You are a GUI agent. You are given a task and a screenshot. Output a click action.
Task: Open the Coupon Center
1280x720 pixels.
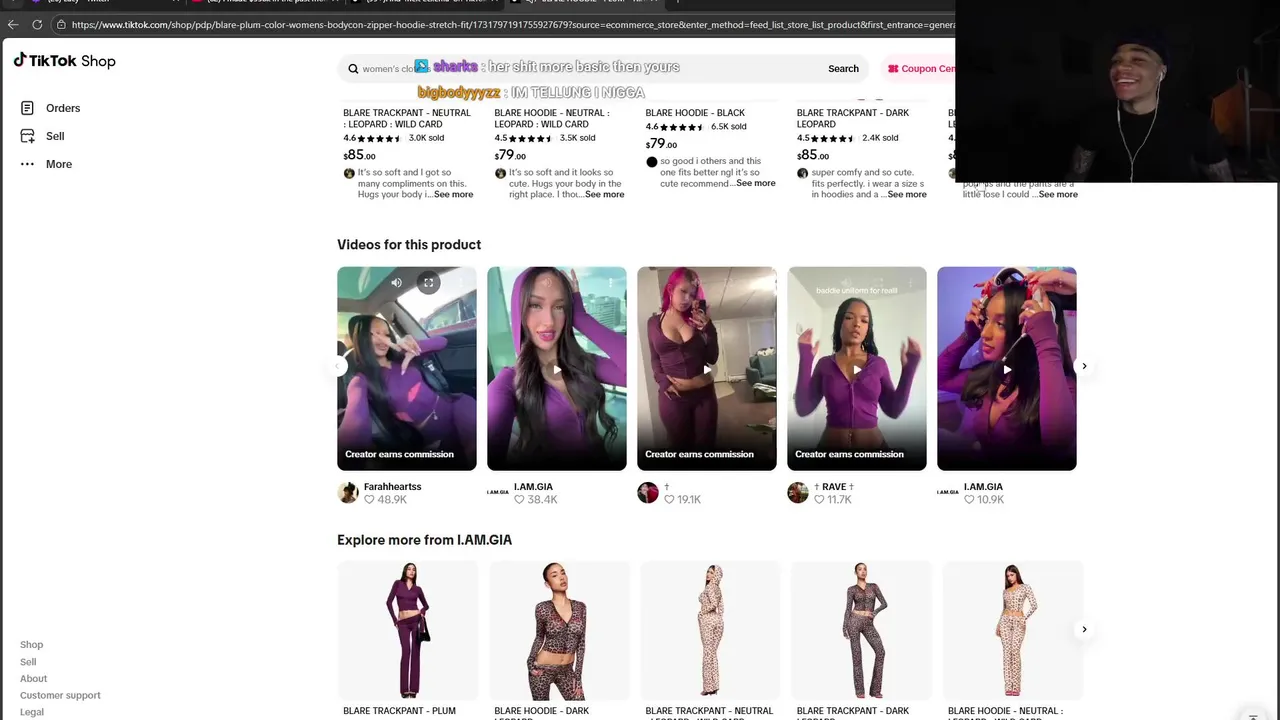920,69
